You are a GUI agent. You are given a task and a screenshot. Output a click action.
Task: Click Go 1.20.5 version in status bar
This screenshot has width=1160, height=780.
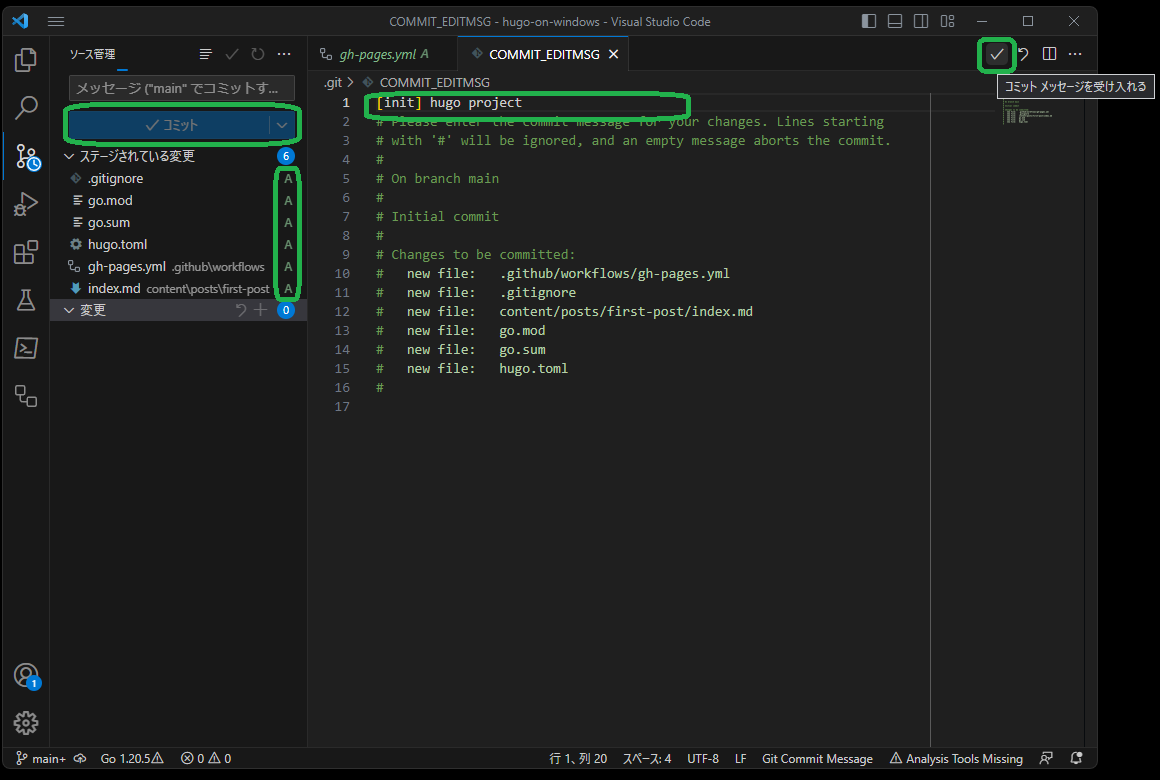pos(132,759)
